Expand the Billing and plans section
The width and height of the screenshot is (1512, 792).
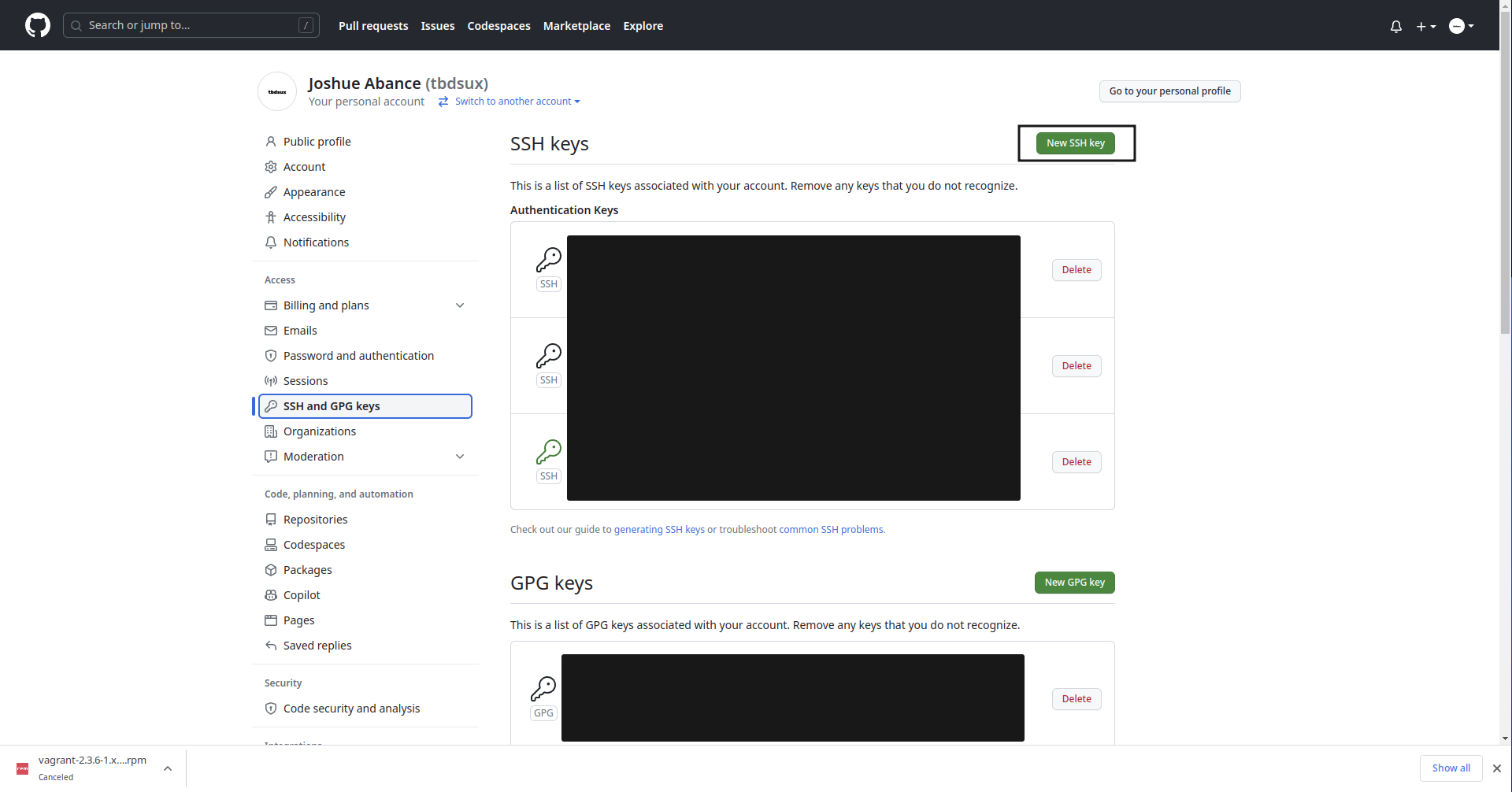(x=460, y=305)
